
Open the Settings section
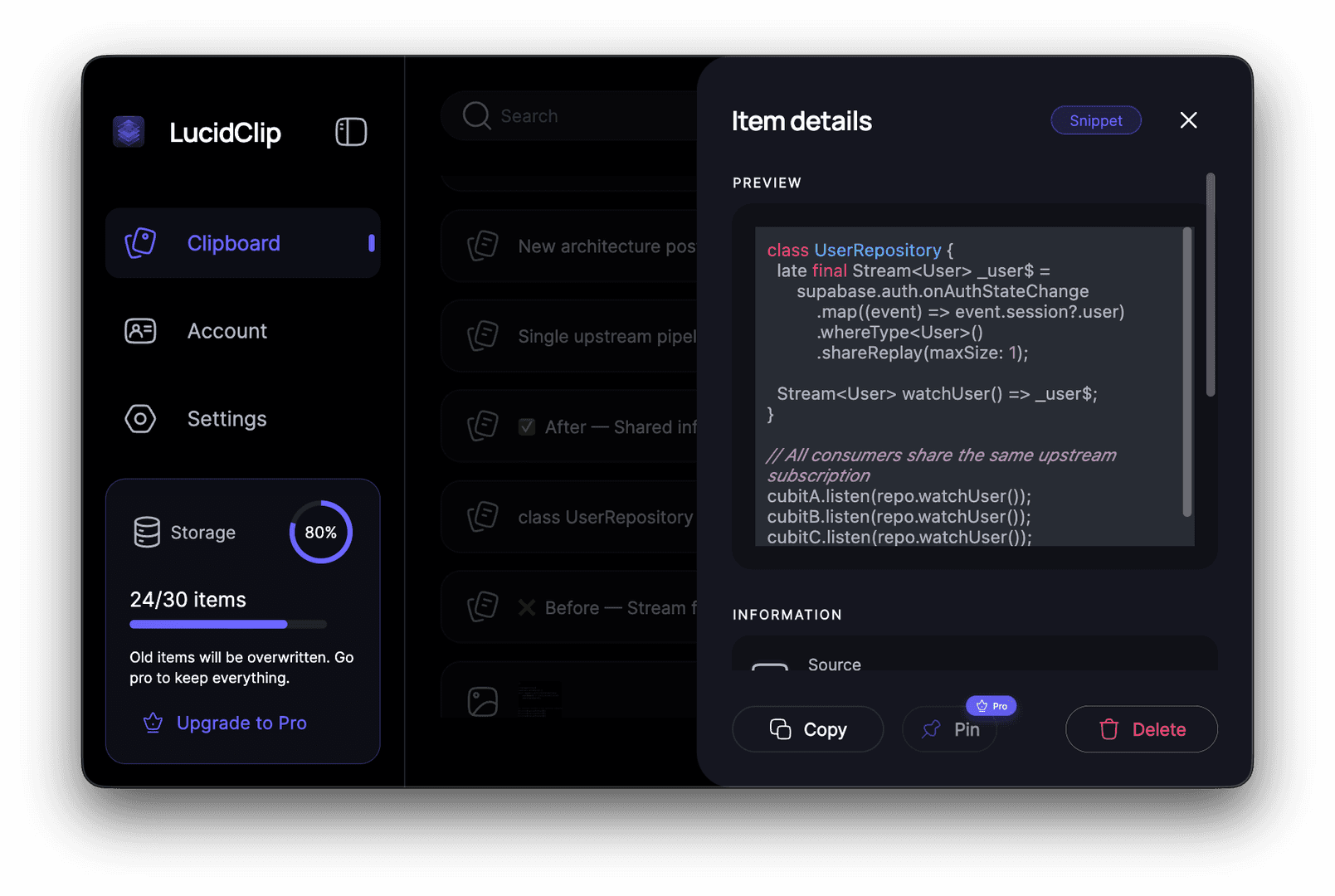pyautogui.click(x=227, y=419)
